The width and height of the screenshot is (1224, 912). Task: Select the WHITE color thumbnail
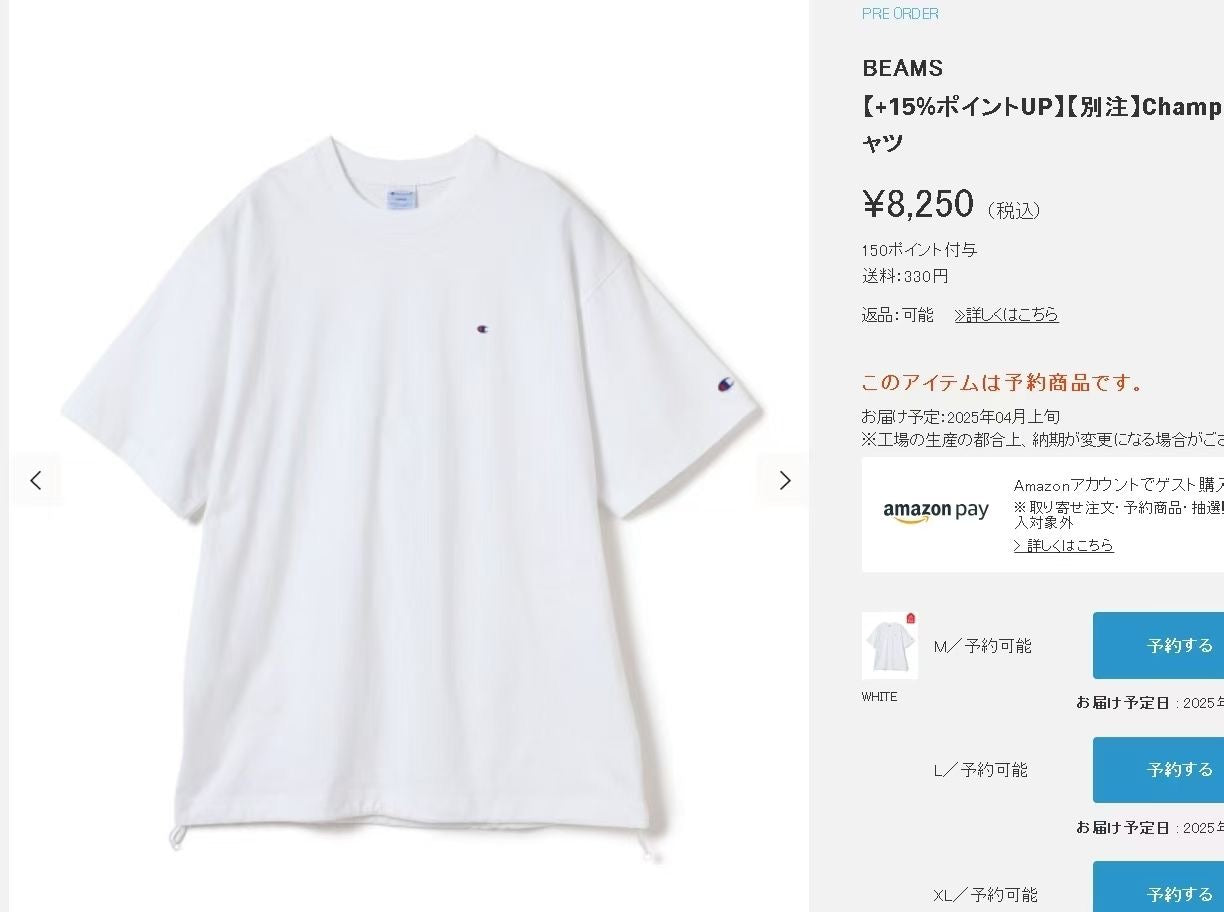point(889,646)
